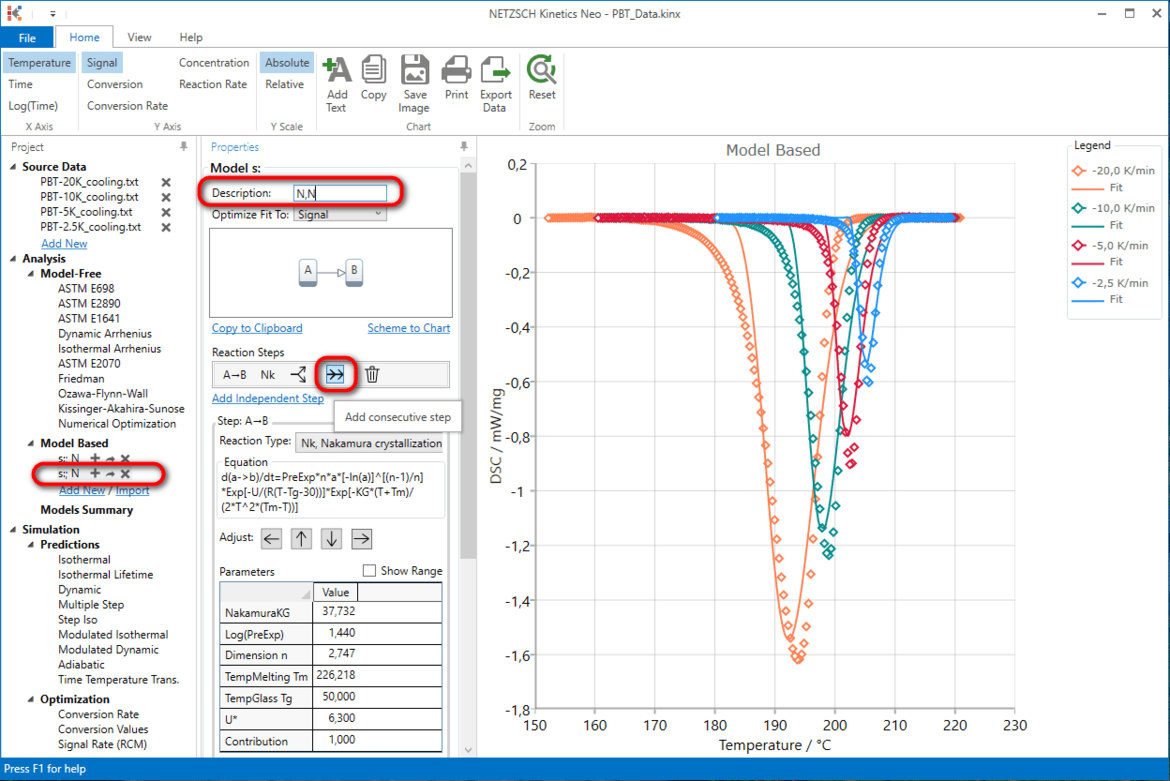This screenshot has width=1170, height=781.
Task: Collapse the Analysis tree node
Action: pos(13,259)
